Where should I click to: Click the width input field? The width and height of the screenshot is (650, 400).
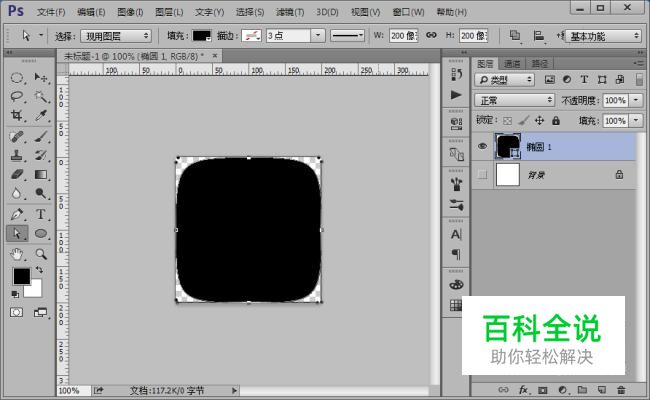tap(403, 36)
